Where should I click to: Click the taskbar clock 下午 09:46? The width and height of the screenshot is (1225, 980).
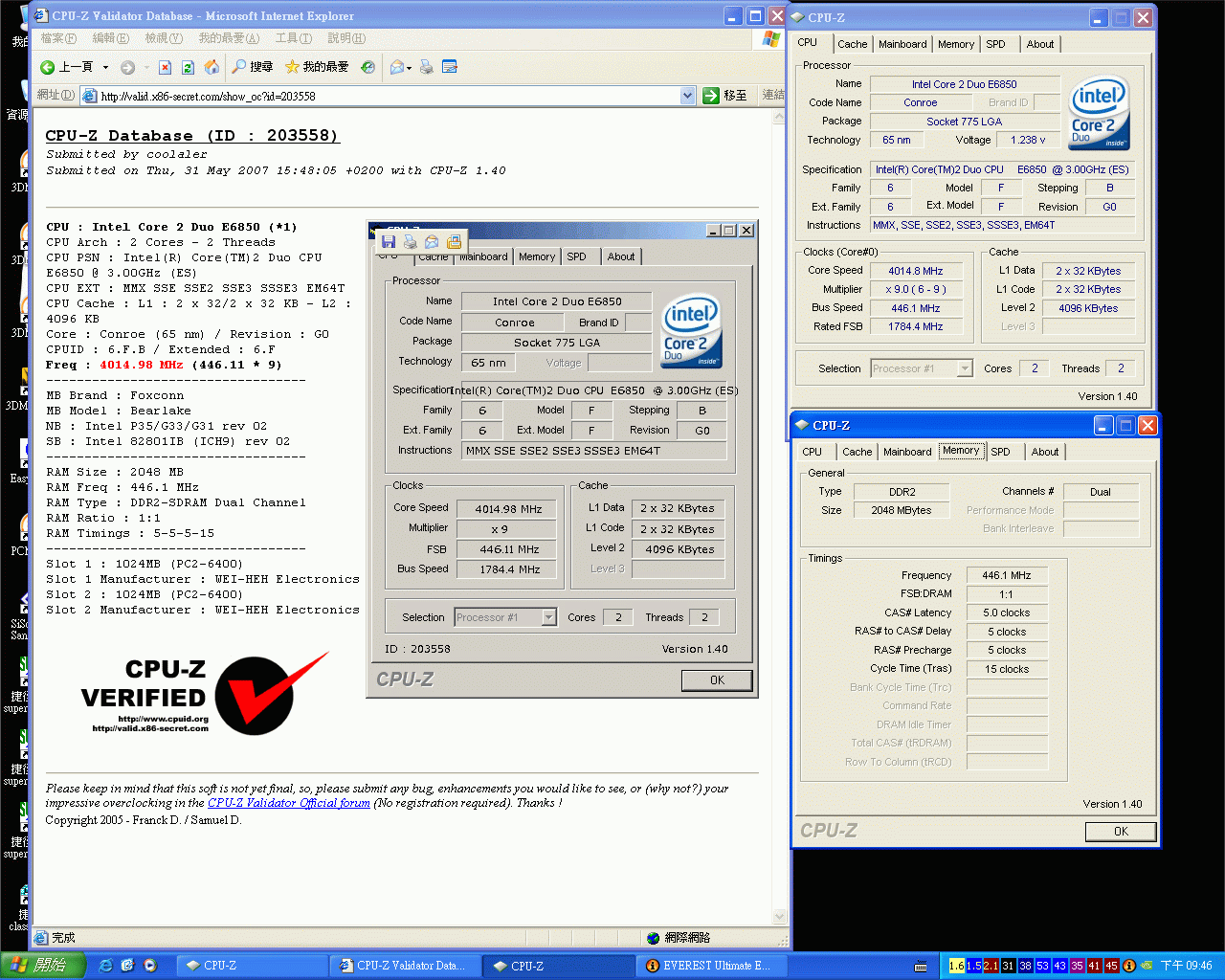(1186, 966)
